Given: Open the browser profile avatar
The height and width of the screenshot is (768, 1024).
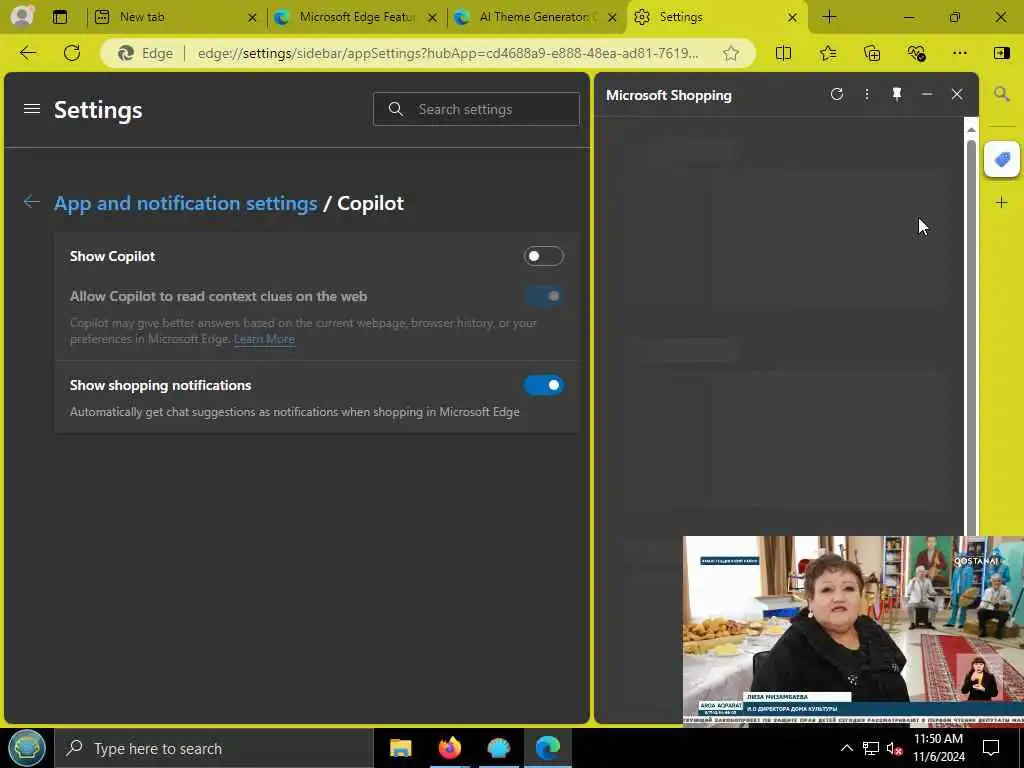Looking at the screenshot, I should (22, 16).
